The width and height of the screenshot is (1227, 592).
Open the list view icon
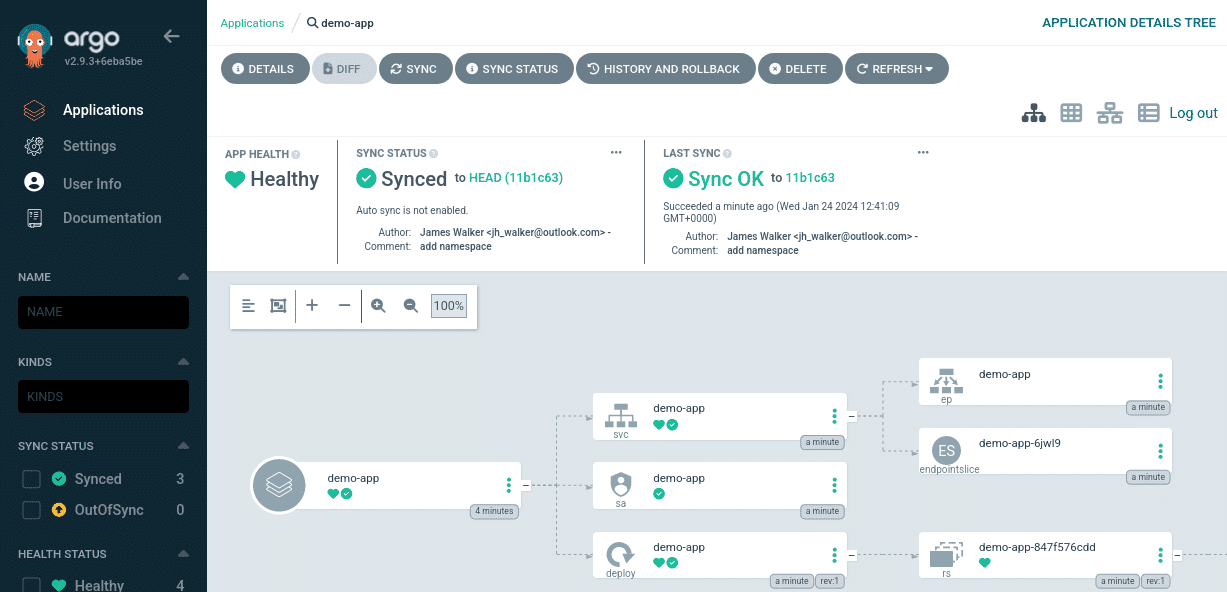point(1148,112)
